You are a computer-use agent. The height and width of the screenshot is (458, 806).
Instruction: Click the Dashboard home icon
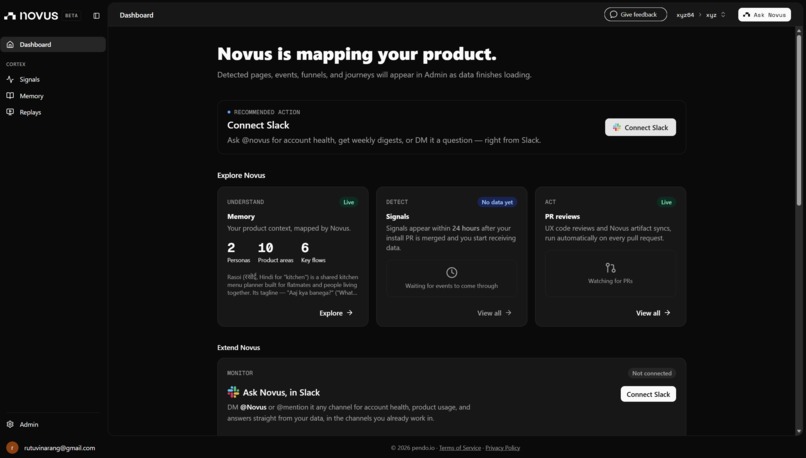point(10,45)
